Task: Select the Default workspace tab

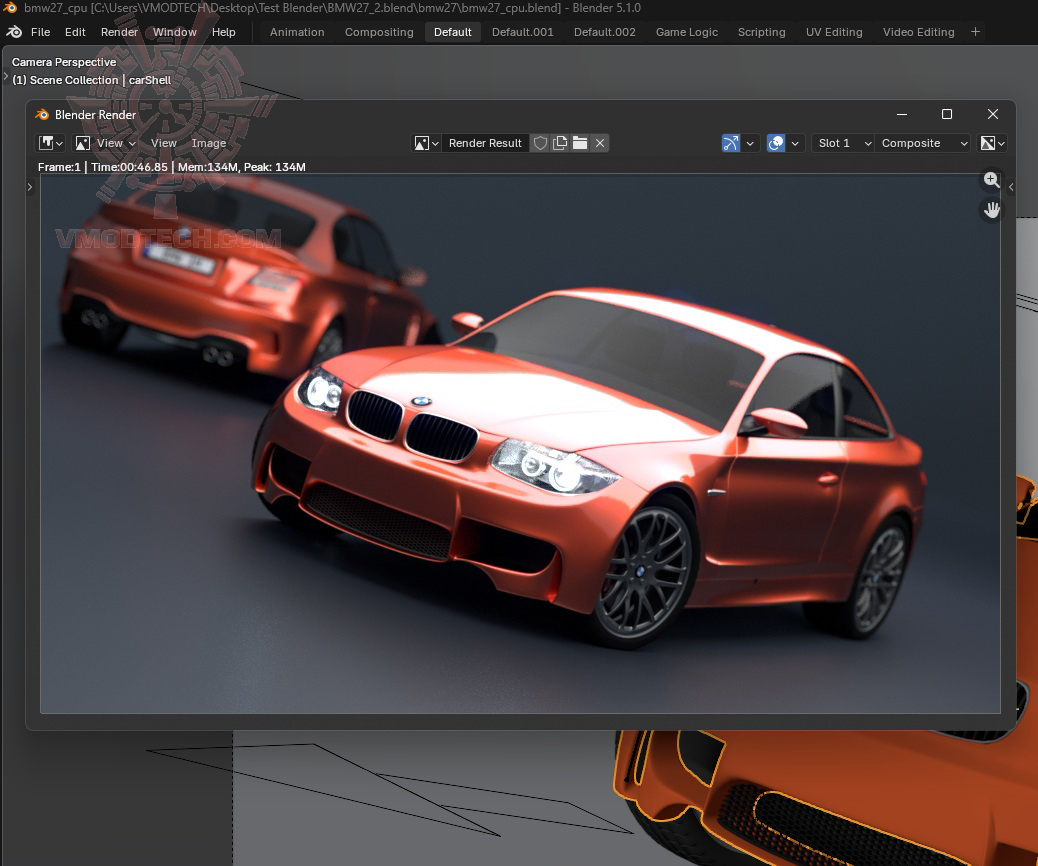Action: [453, 32]
